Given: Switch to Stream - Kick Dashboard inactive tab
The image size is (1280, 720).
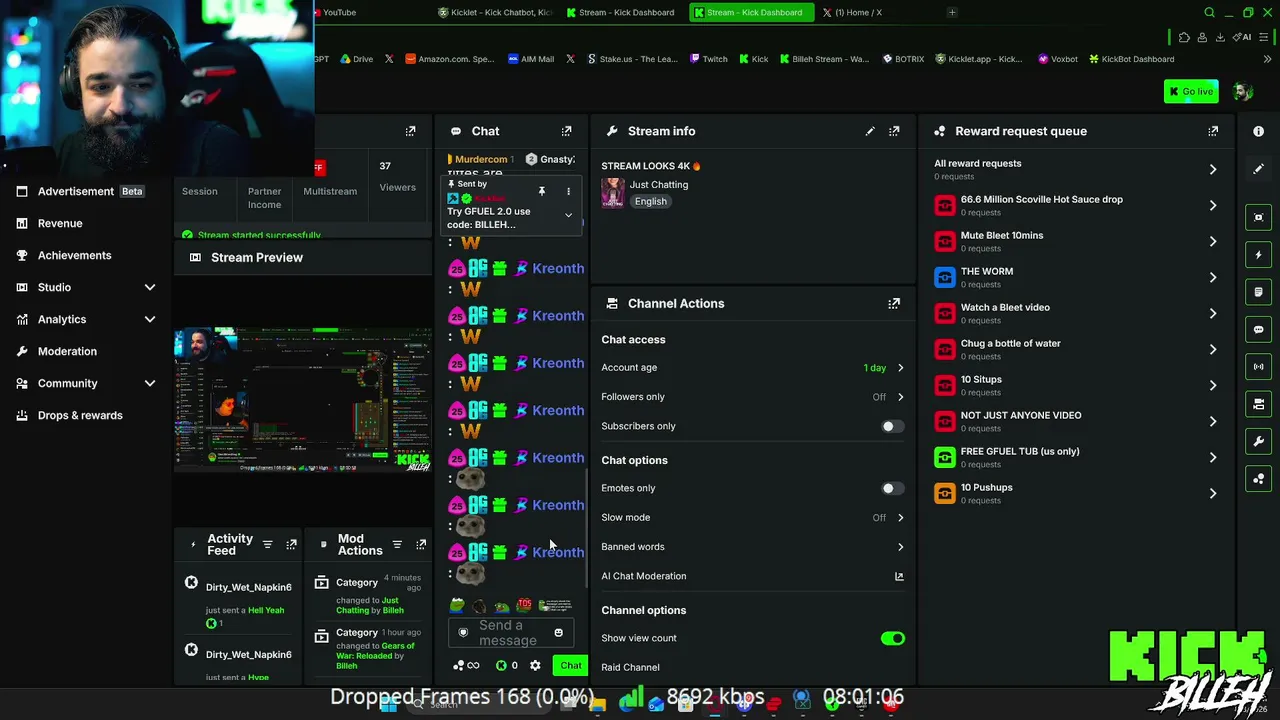Looking at the screenshot, I should tap(620, 12).
